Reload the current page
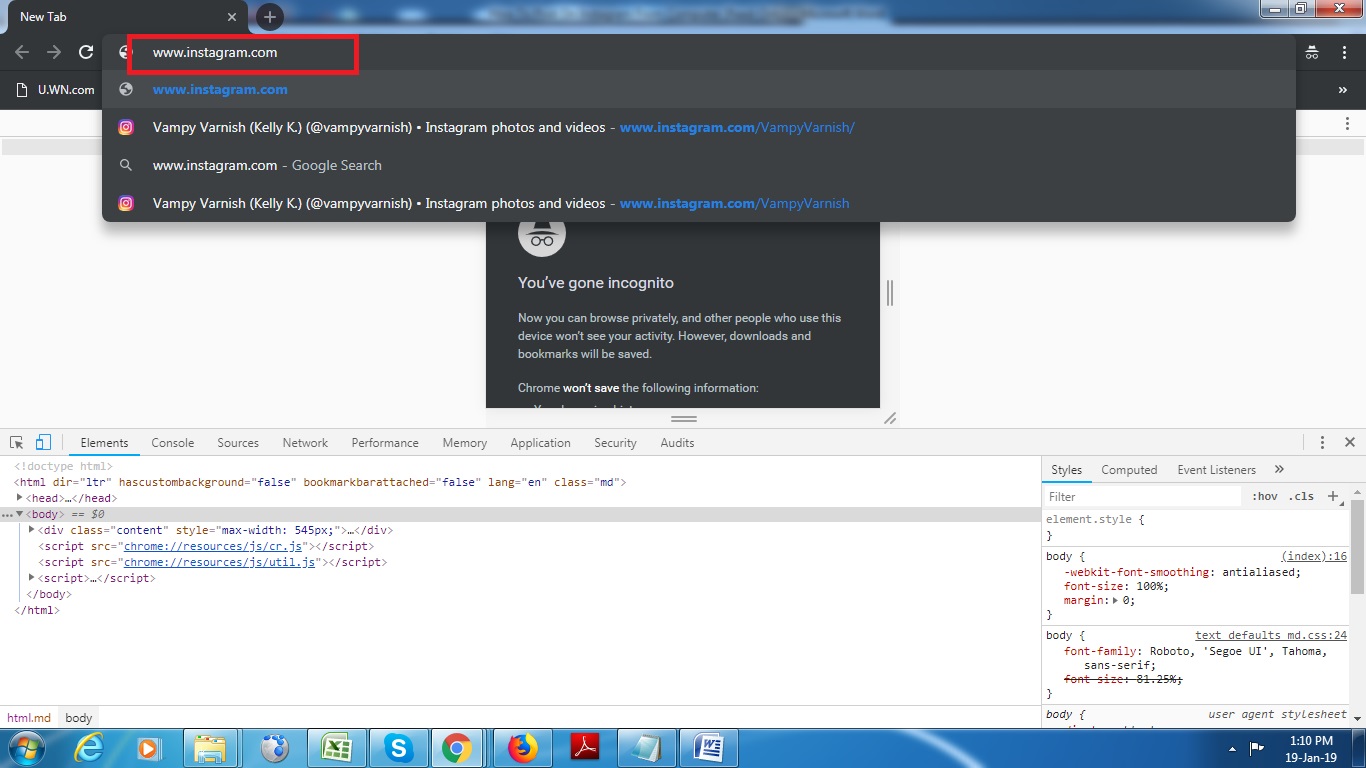 coord(86,52)
